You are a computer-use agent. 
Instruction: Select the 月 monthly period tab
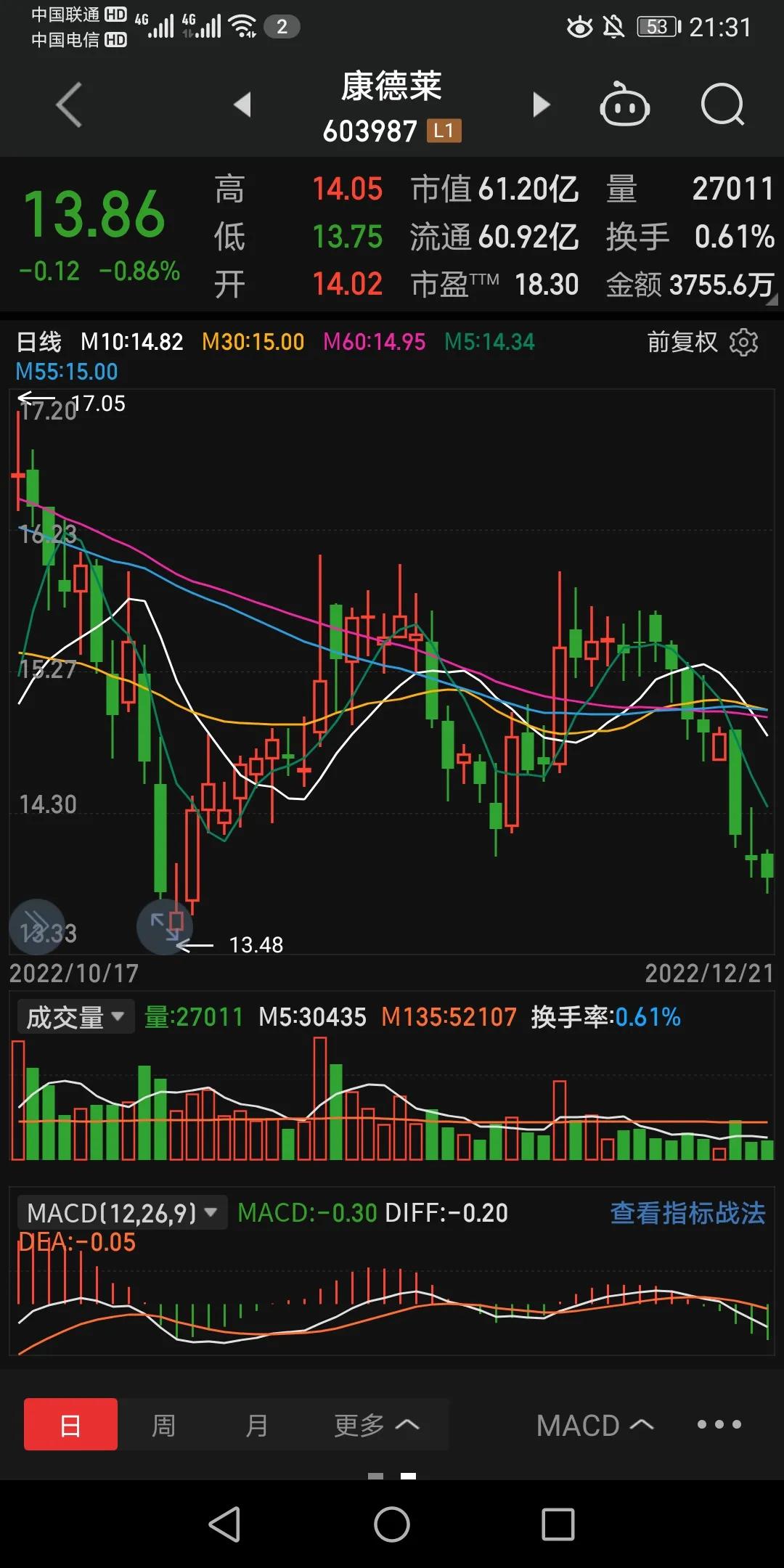tap(256, 1425)
